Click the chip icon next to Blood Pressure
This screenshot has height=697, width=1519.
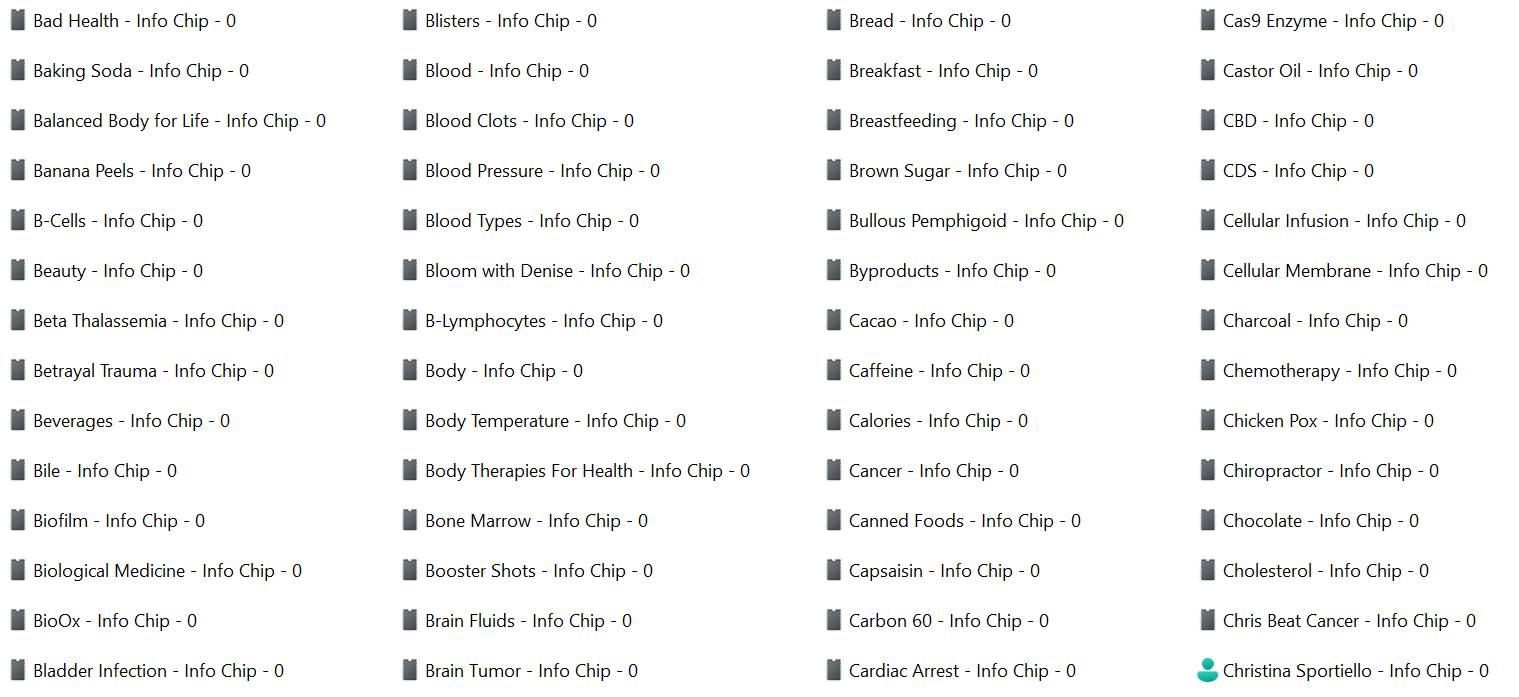pyautogui.click(x=409, y=170)
